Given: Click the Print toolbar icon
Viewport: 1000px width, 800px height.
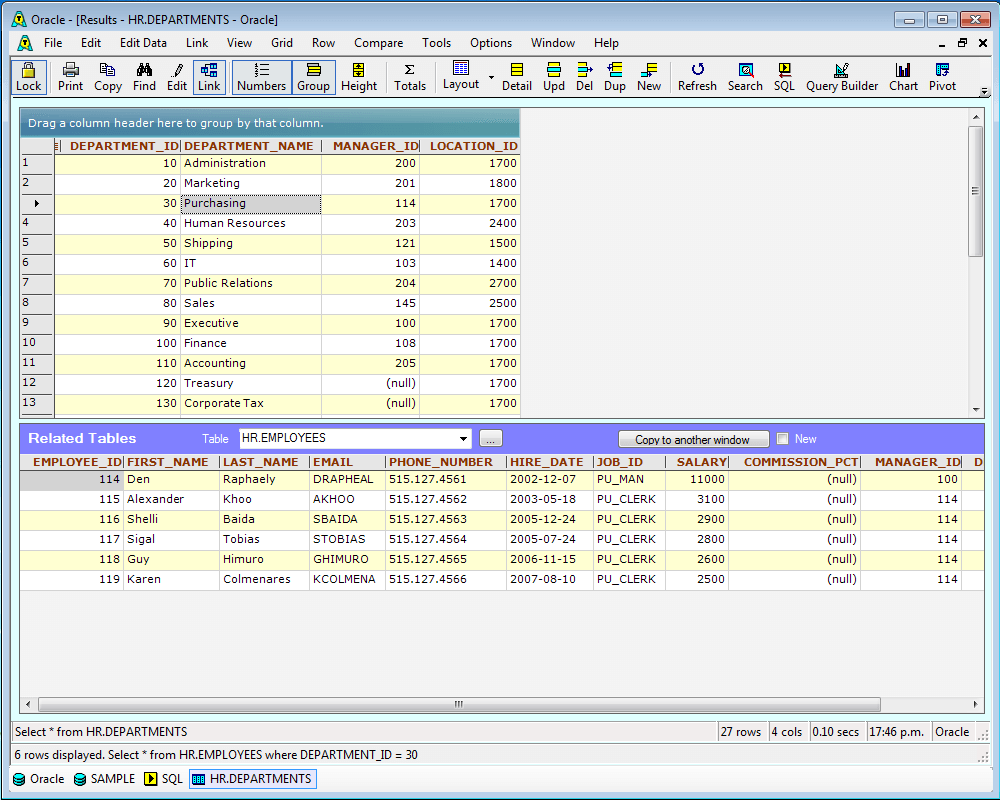Looking at the screenshot, I should click(x=70, y=77).
